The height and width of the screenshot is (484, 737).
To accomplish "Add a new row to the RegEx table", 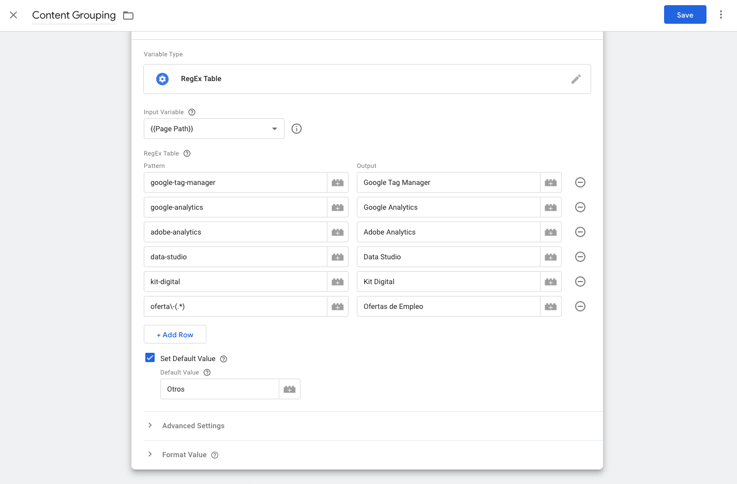I will pos(175,335).
